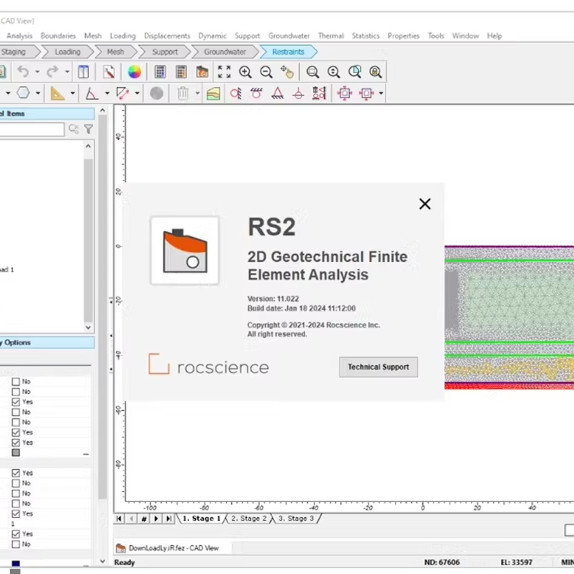Open the rainbow color wheel display options
The width and height of the screenshot is (574, 574).
134,72
